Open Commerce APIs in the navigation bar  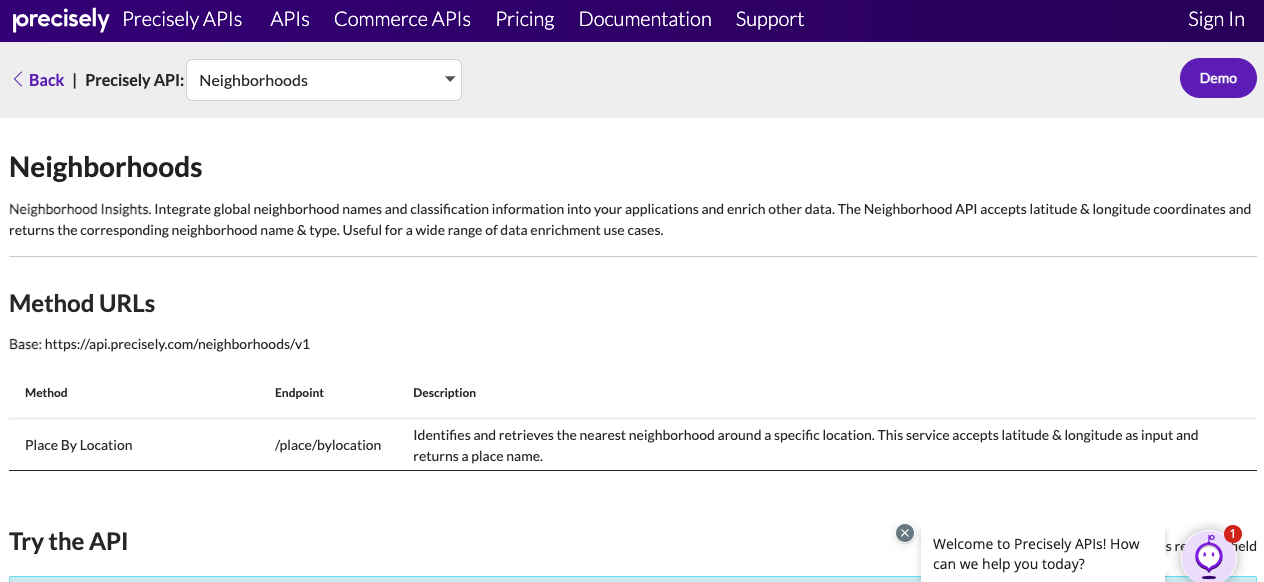(402, 20)
